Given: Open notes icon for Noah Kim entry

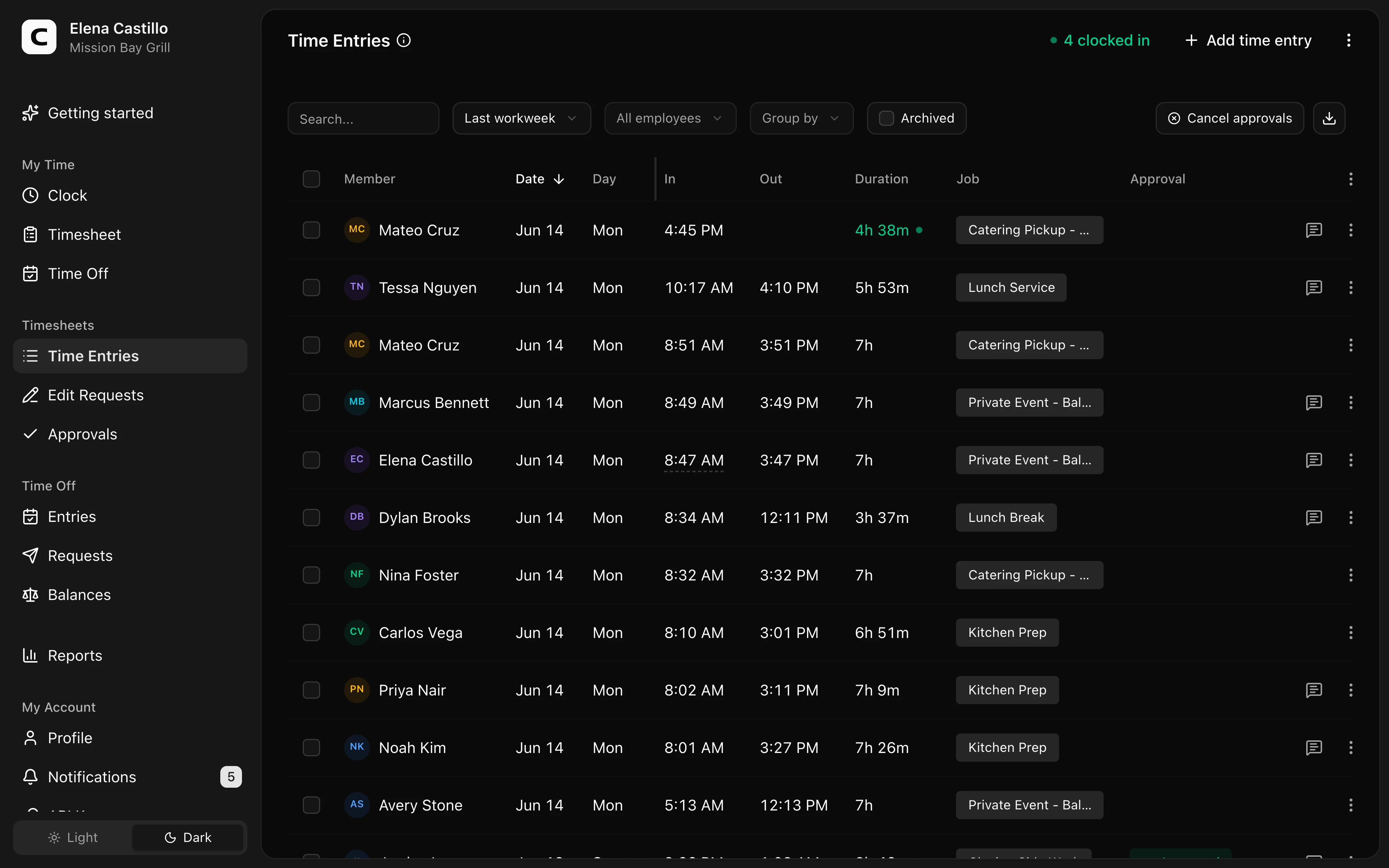Looking at the screenshot, I should coord(1314,748).
